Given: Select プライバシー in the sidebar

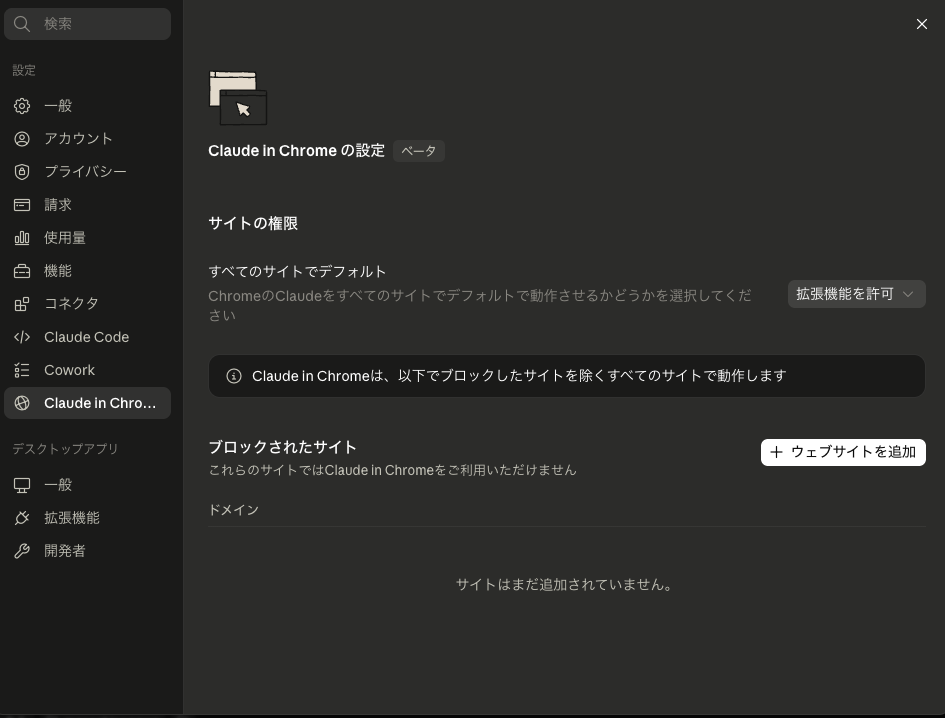Looking at the screenshot, I should (x=87, y=172).
